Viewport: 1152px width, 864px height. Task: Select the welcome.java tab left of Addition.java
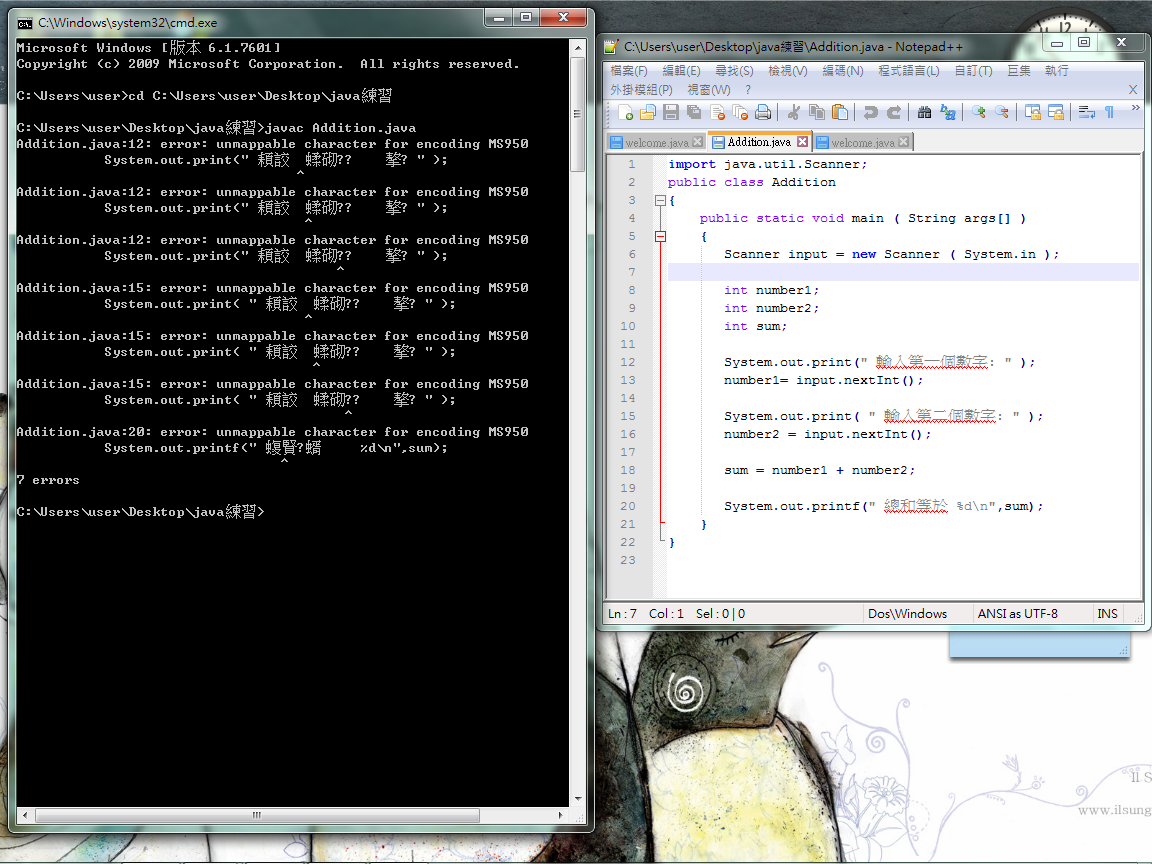click(657, 143)
